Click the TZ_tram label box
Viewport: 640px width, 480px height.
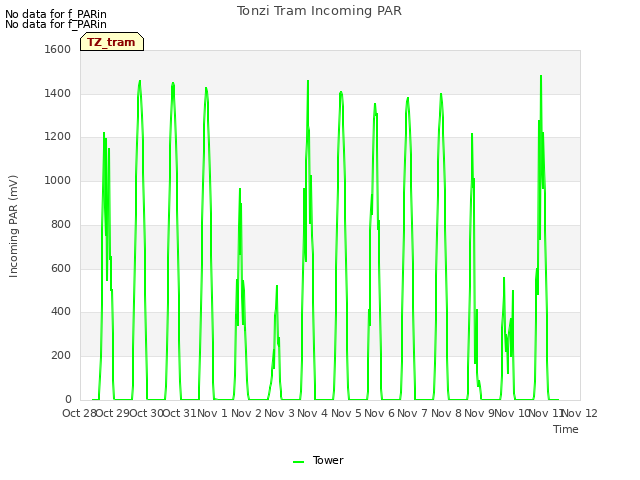[x=112, y=42]
